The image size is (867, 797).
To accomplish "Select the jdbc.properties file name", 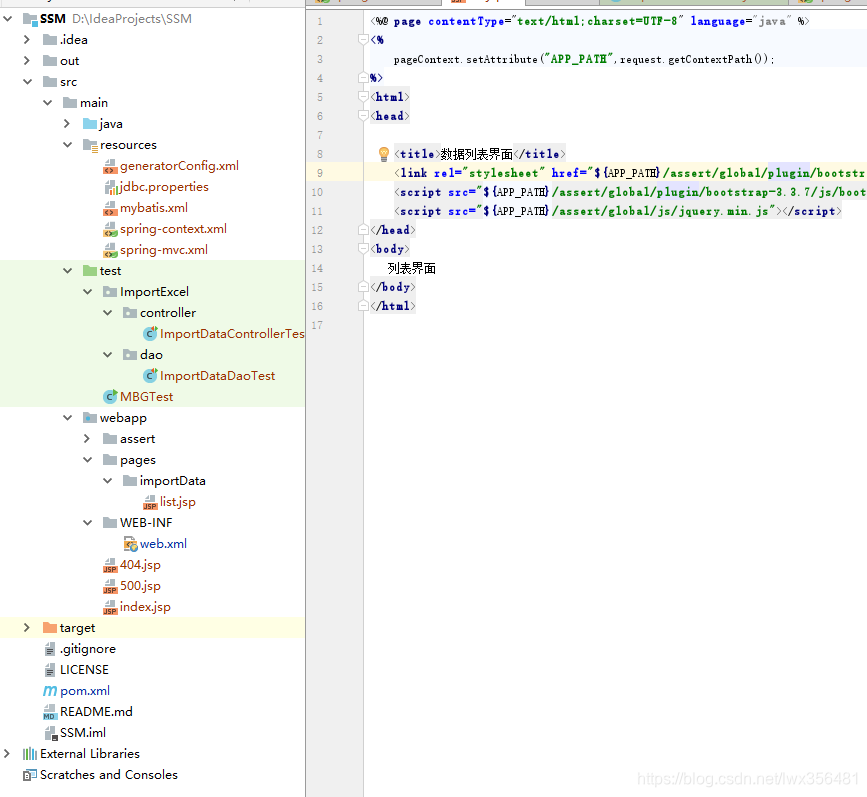I will pyautogui.click(x=164, y=187).
